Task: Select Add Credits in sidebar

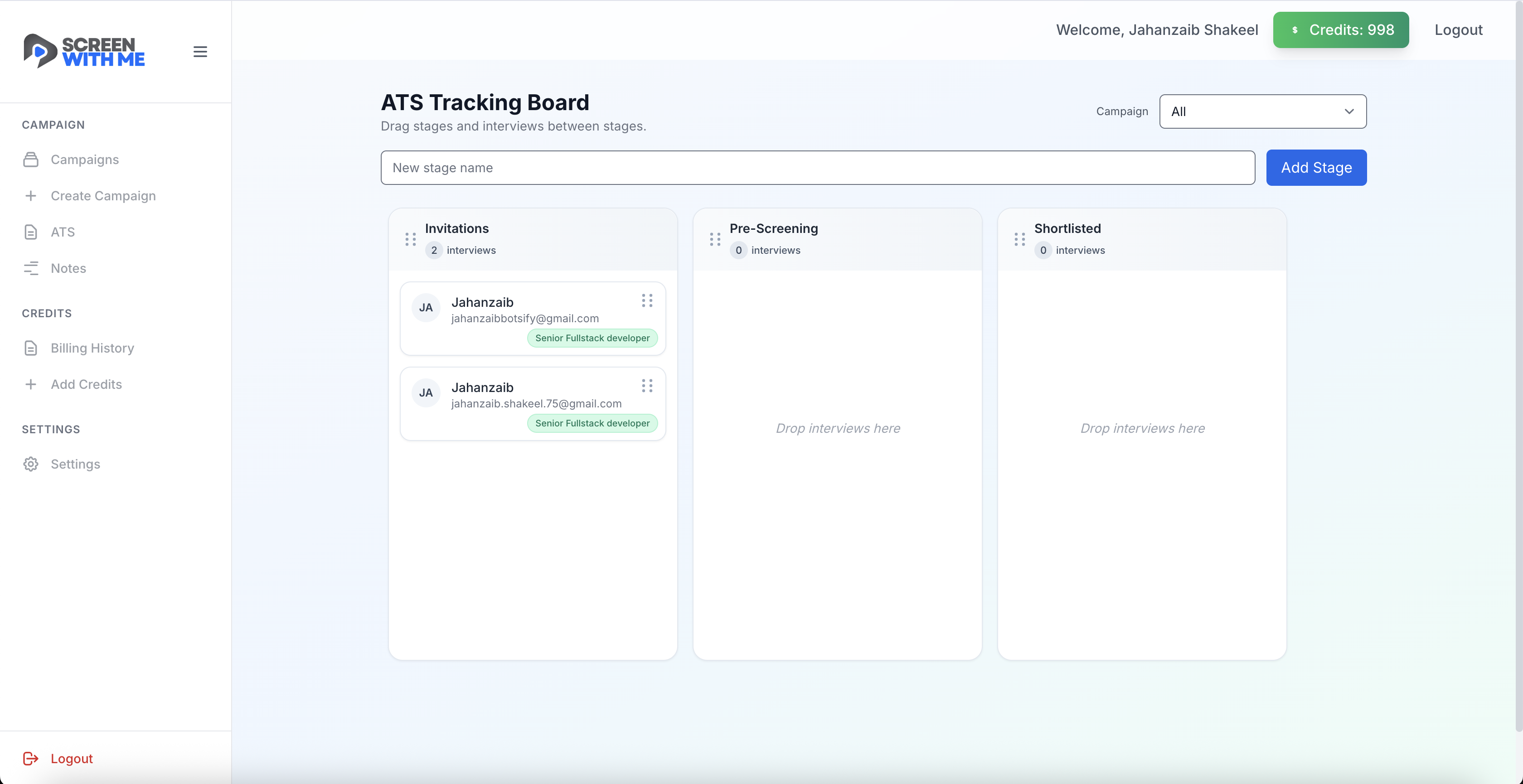Action: (86, 384)
